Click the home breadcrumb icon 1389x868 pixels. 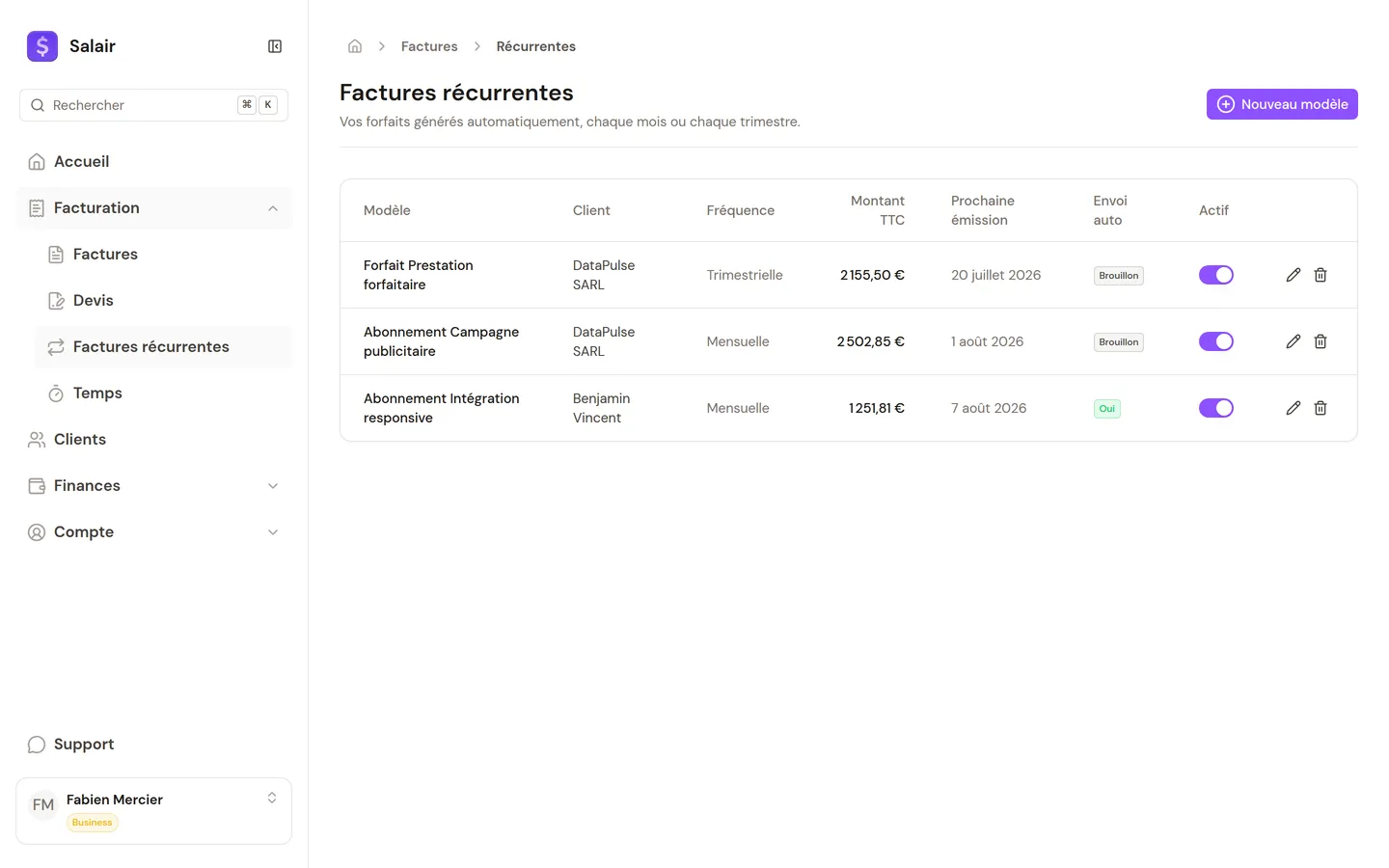(x=355, y=46)
